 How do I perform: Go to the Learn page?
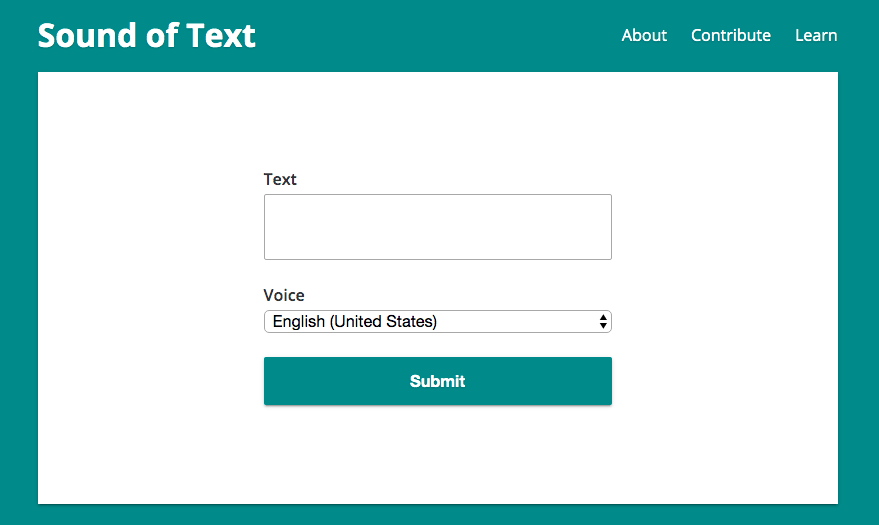coord(816,35)
